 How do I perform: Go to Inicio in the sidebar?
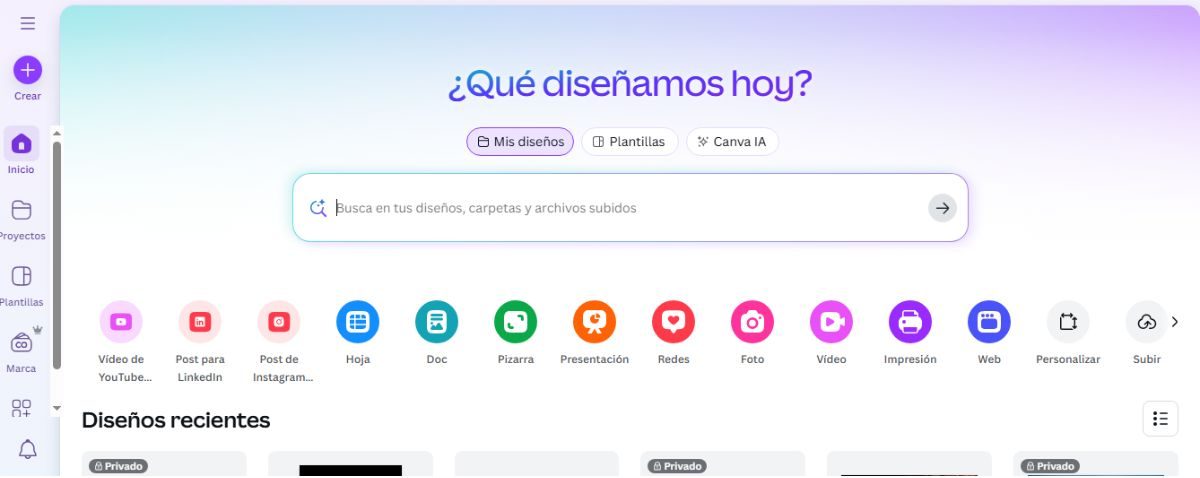coord(21,144)
